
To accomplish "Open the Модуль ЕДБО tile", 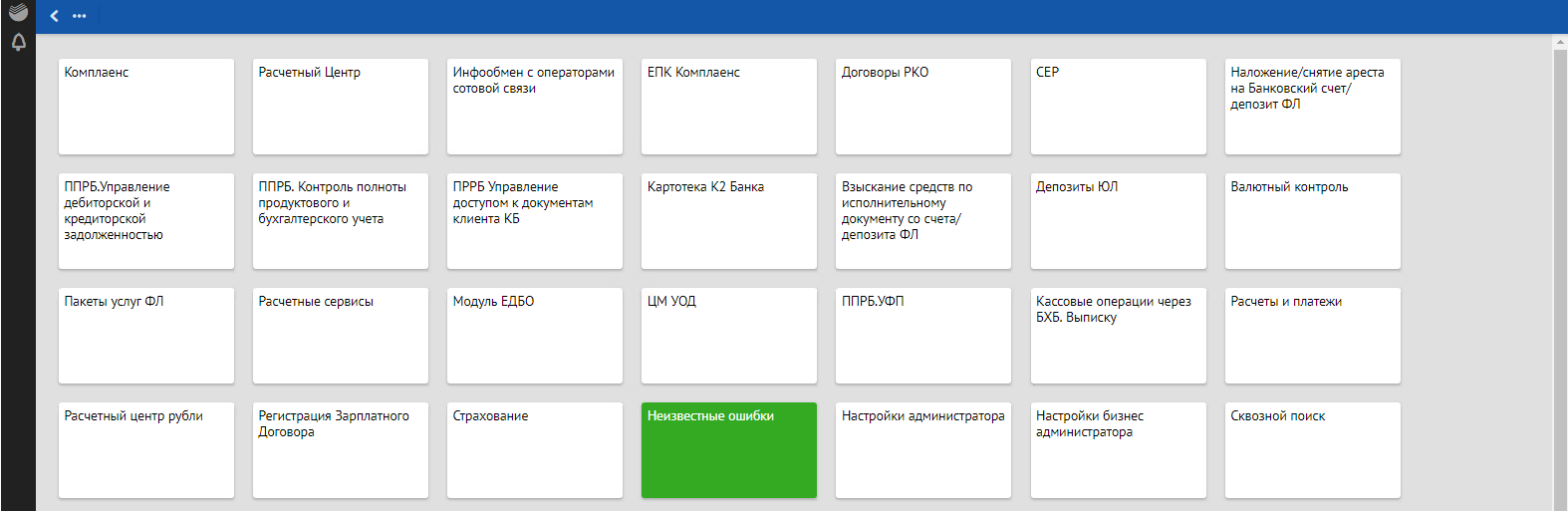I will click(x=535, y=336).
